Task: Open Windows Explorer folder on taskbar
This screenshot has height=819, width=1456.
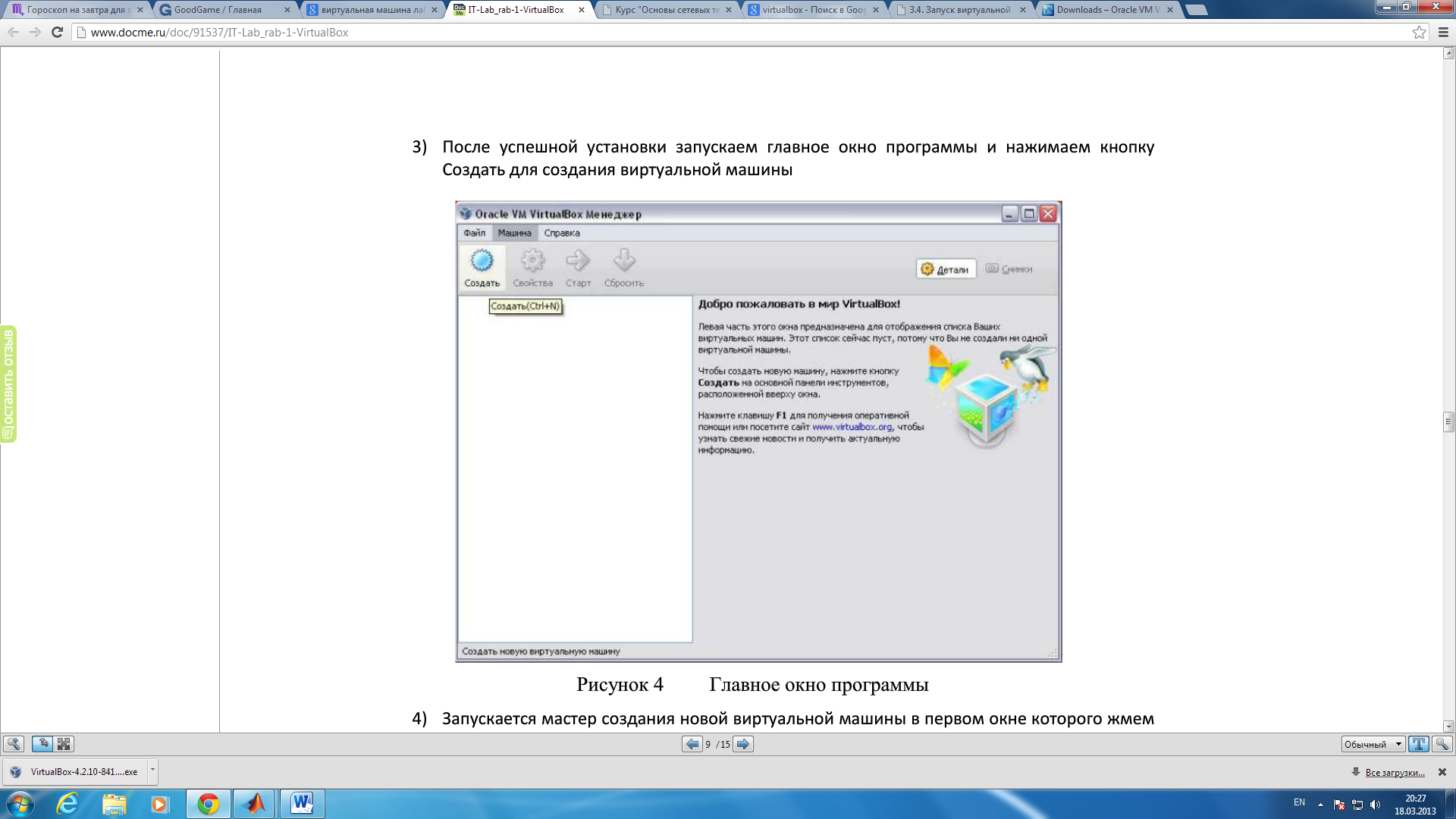Action: click(x=114, y=804)
